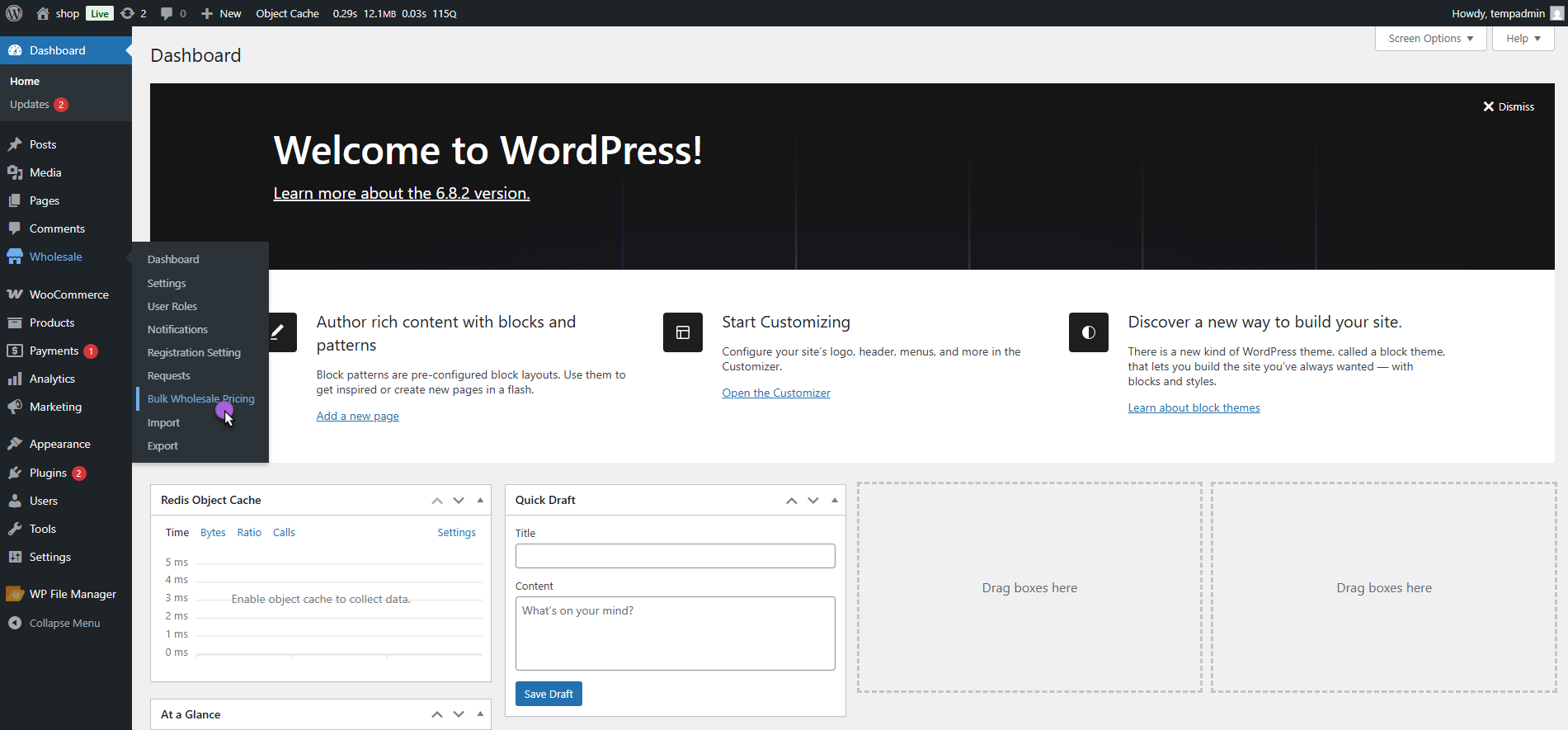
Task: Toggle the Redis Object Cache panel
Action: coord(480,500)
